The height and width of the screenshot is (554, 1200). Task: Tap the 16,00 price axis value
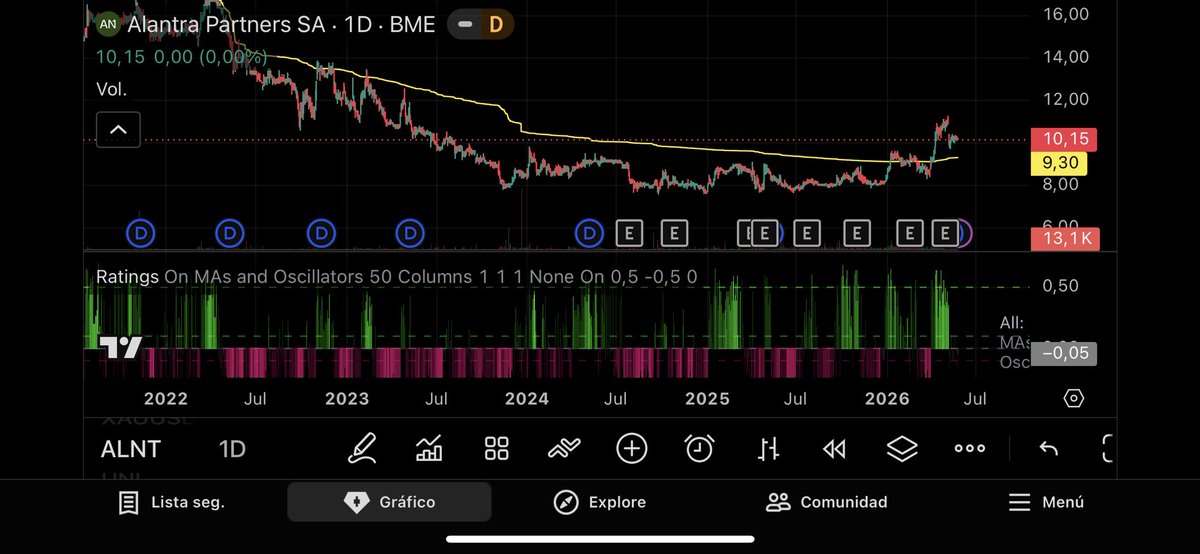(x=1065, y=13)
